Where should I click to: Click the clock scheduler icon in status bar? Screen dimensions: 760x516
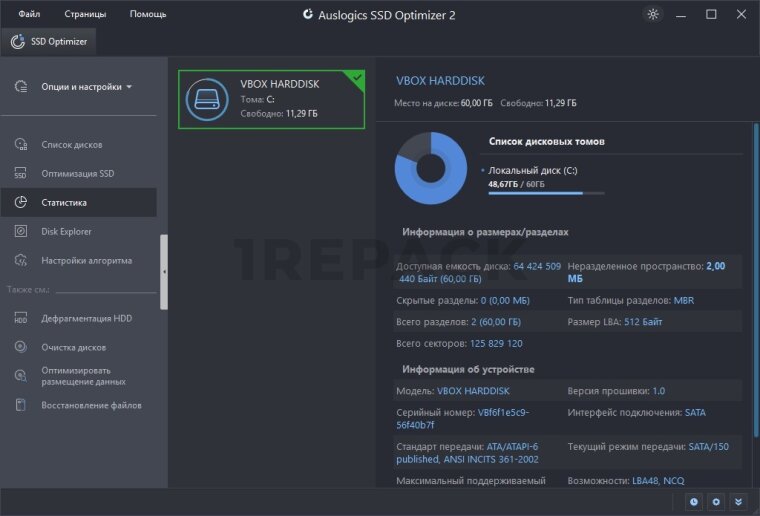[x=694, y=501]
